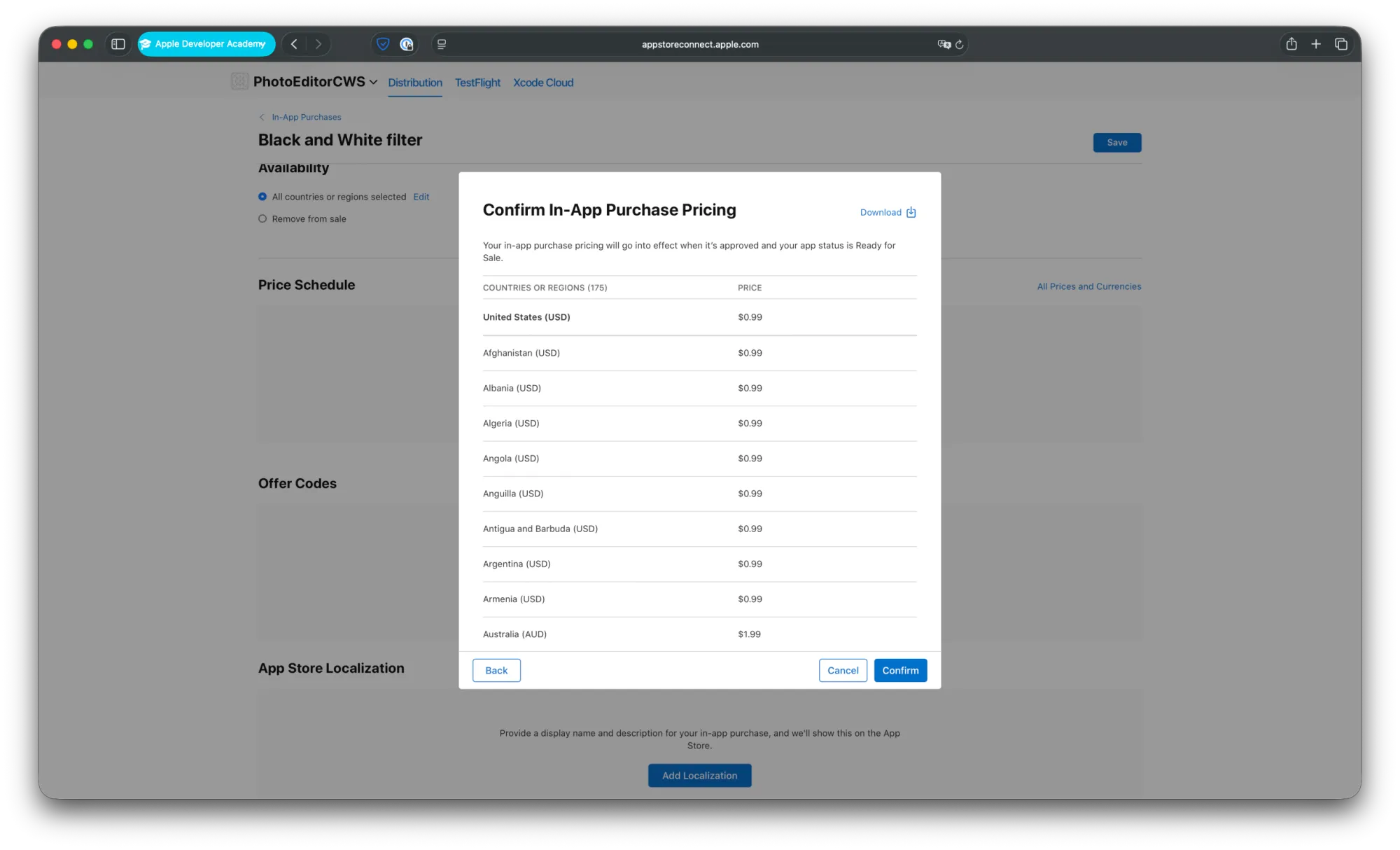This screenshot has height=850, width=1400.
Task: Open the Bitwarden shield extension icon
Action: tap(383, 44)
